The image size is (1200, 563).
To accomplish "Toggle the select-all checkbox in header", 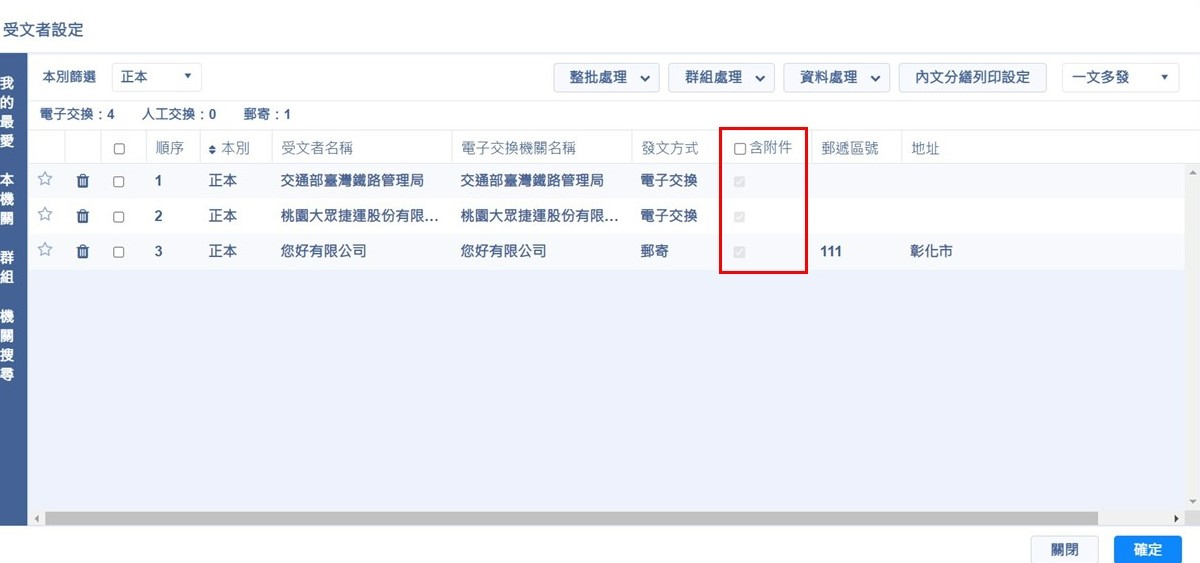I will click(119, 149).
